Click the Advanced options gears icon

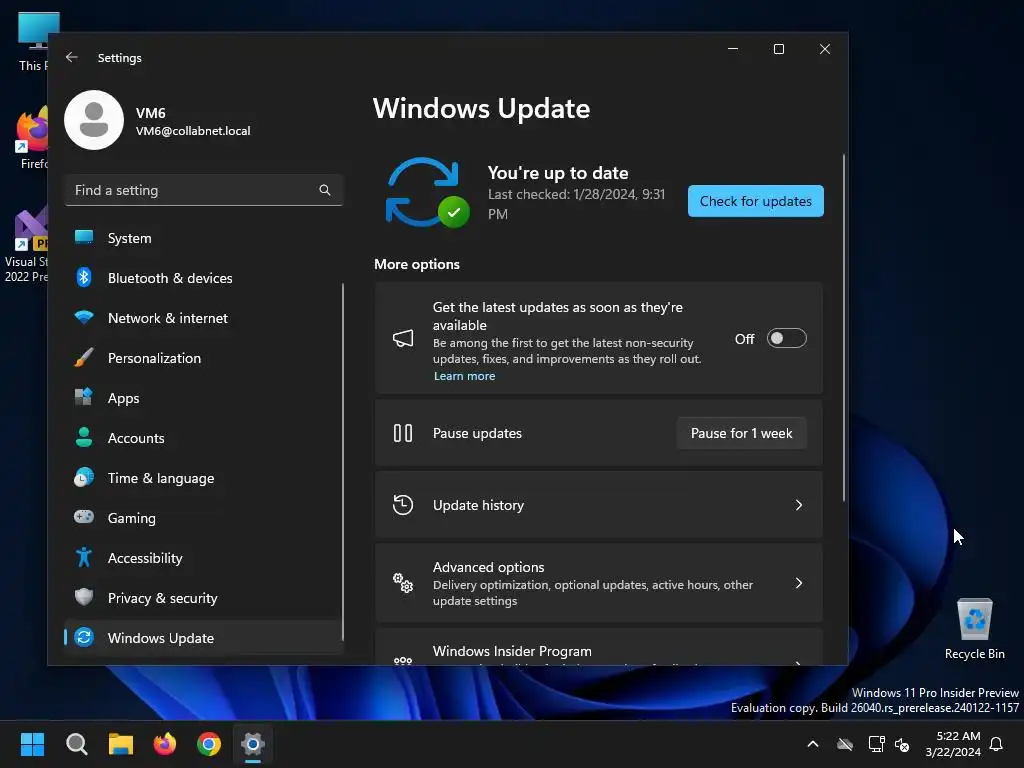coord(403,583)
